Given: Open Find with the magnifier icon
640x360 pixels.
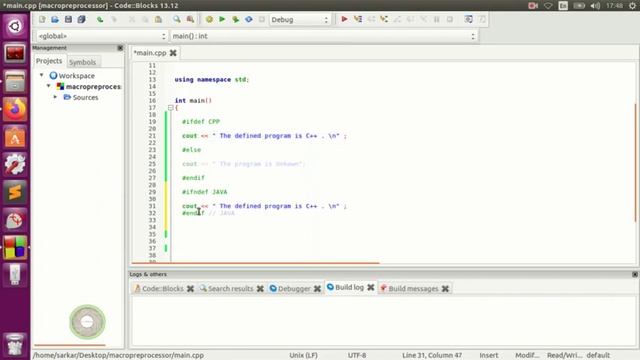Looking at the screenshot, I should coord(176,19).
